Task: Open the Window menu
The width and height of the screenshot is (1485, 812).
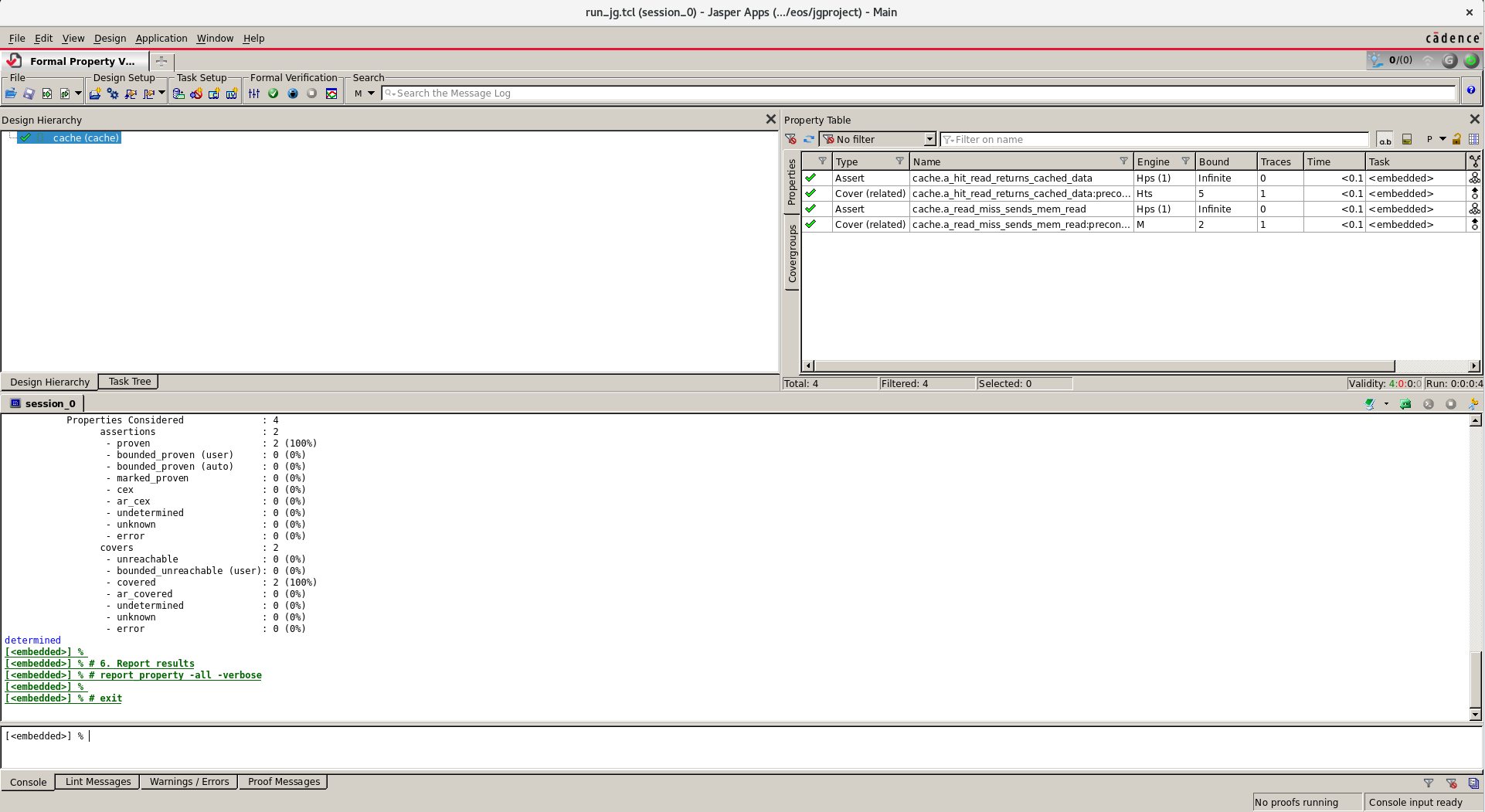Action: pos(215,38)
